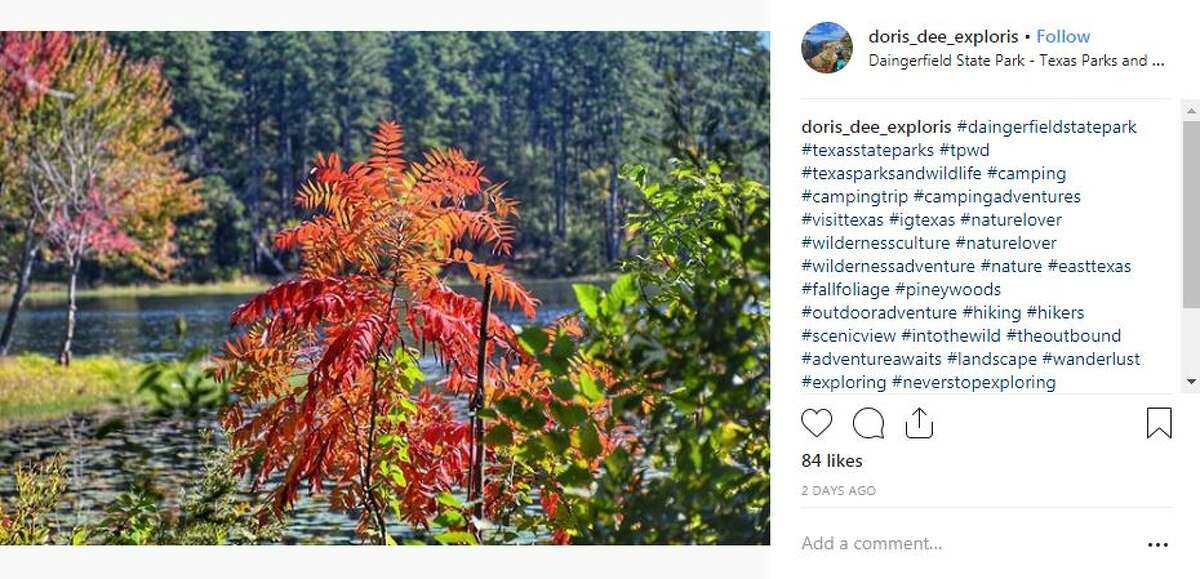Open comments via speech bubble icon
The height and width of the screenshot is (579, 1200).
click(868, 424)
